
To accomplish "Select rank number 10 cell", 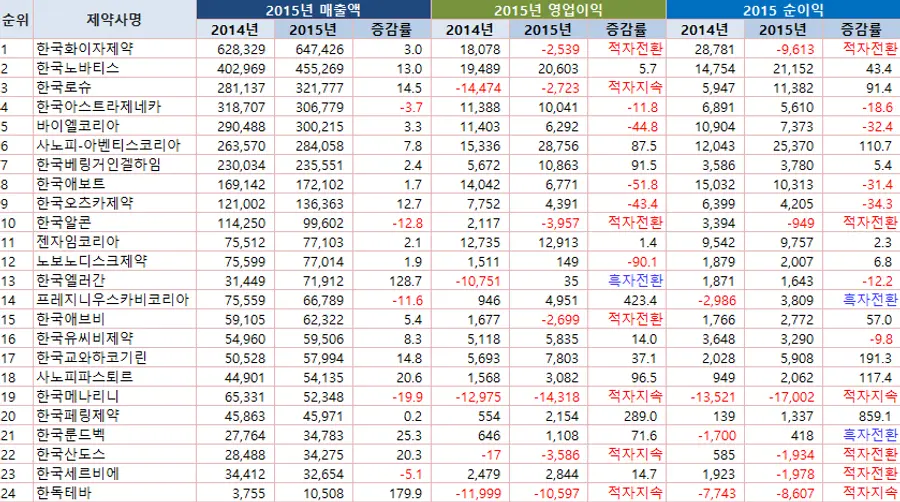I will click(10, 222).
